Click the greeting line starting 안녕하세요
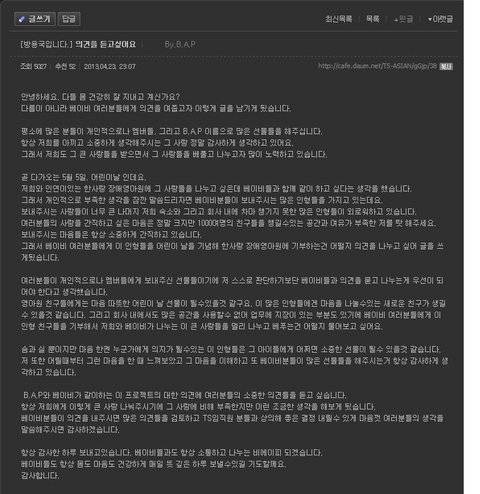Image resolution: width=480 pixels, height=494 pixels. coord(100,97)
